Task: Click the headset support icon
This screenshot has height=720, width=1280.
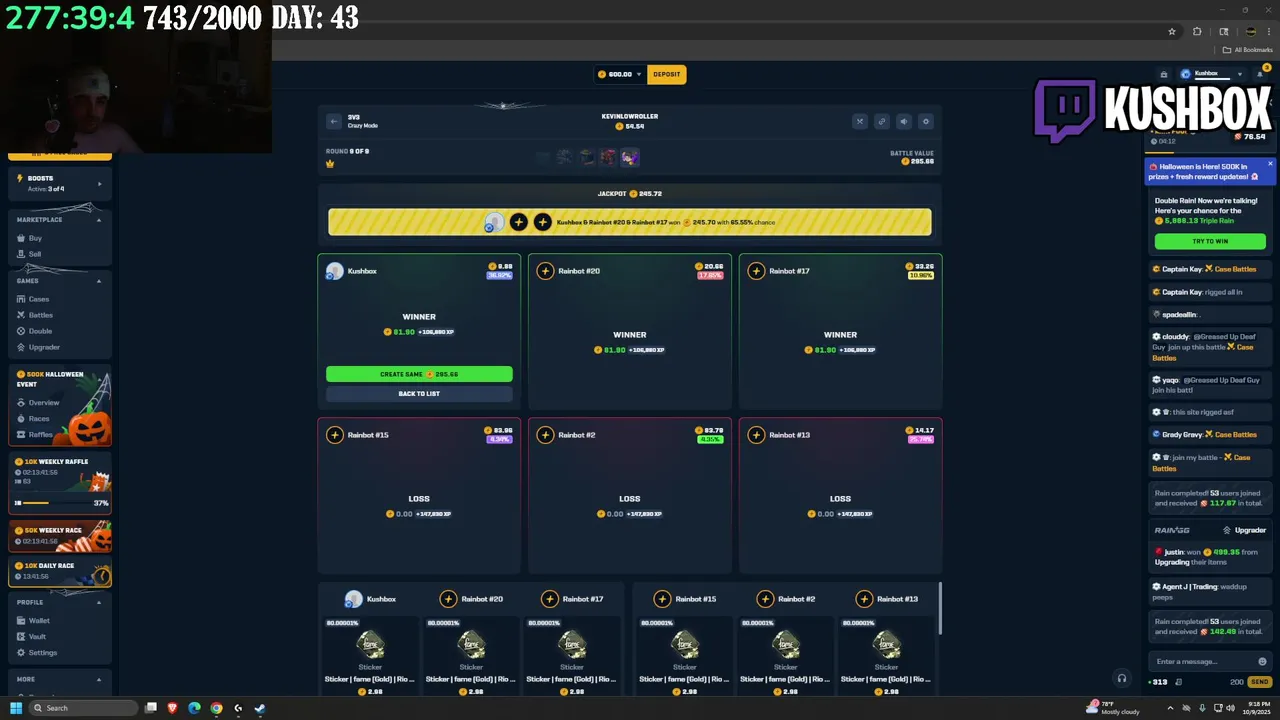Action: [1121, 679]
